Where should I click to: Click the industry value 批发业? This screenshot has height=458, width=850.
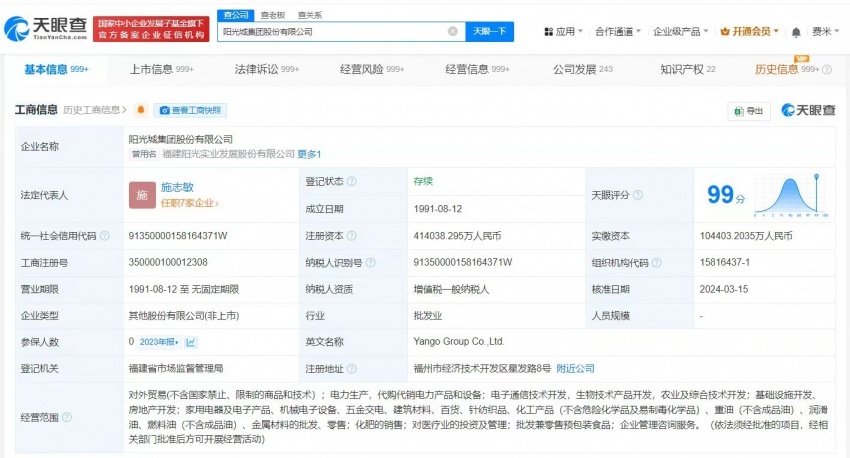click(428, 315)
